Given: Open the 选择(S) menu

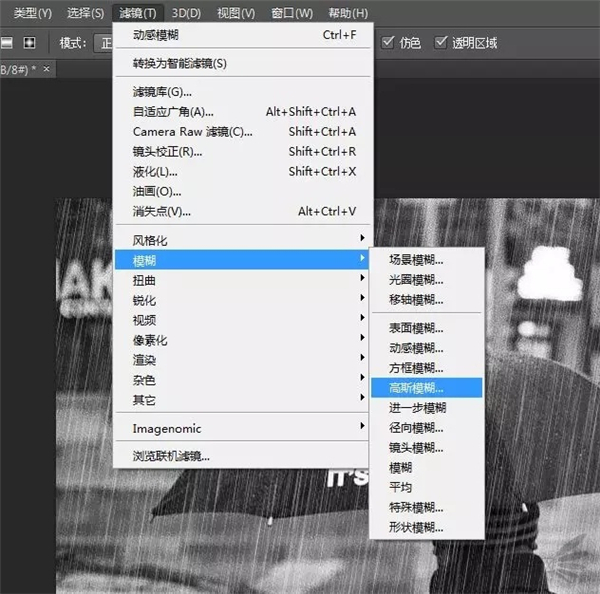Looking at the screenshot, I should [85, 13].
